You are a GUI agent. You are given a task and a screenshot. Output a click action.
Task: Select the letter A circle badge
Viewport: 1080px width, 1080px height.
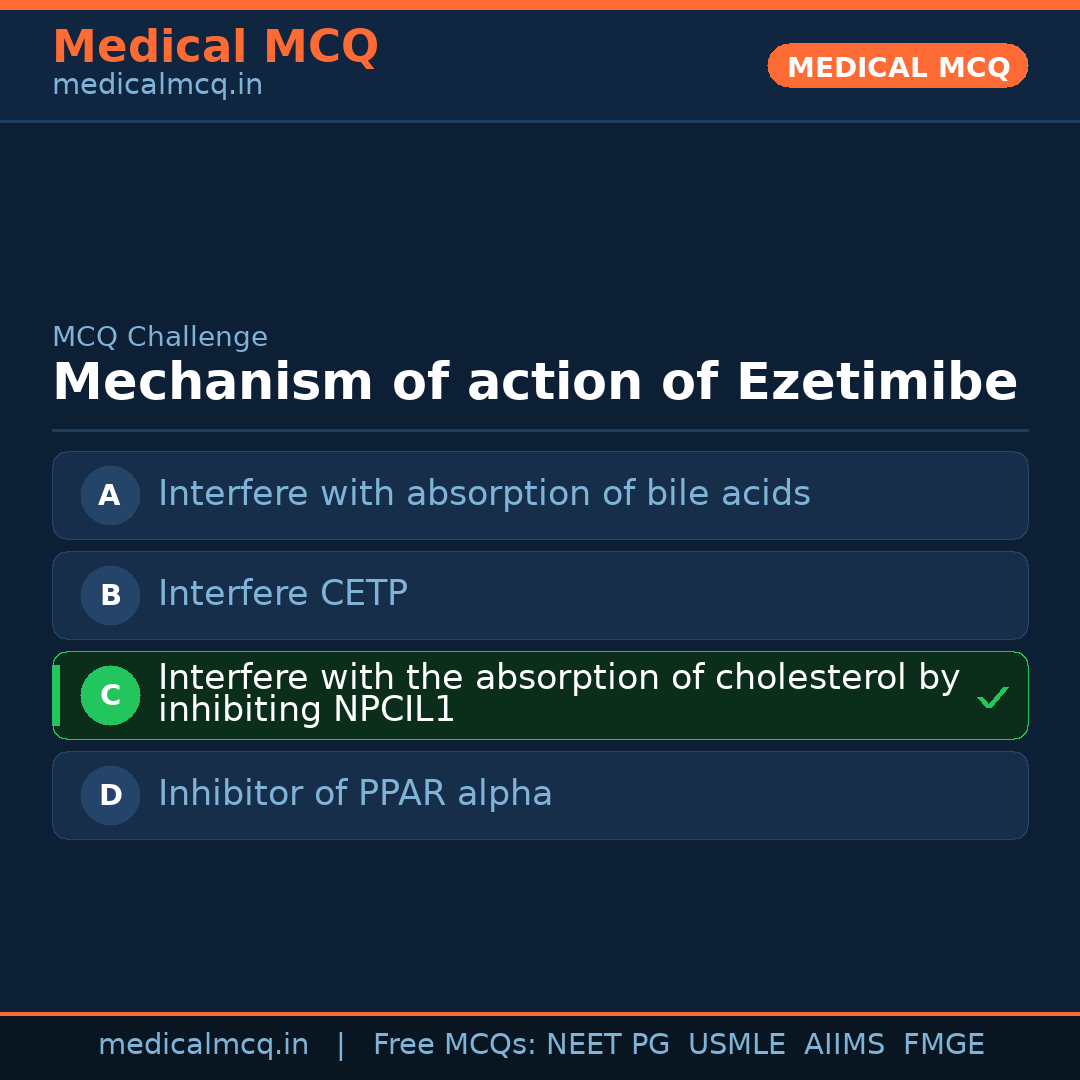tap(110, 495)
